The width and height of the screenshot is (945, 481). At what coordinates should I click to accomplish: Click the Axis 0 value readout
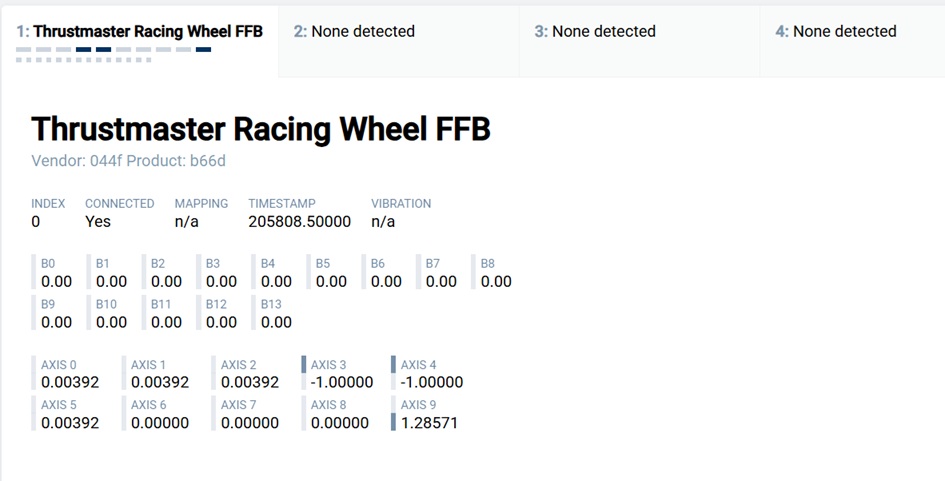click(x=70, y=382)
